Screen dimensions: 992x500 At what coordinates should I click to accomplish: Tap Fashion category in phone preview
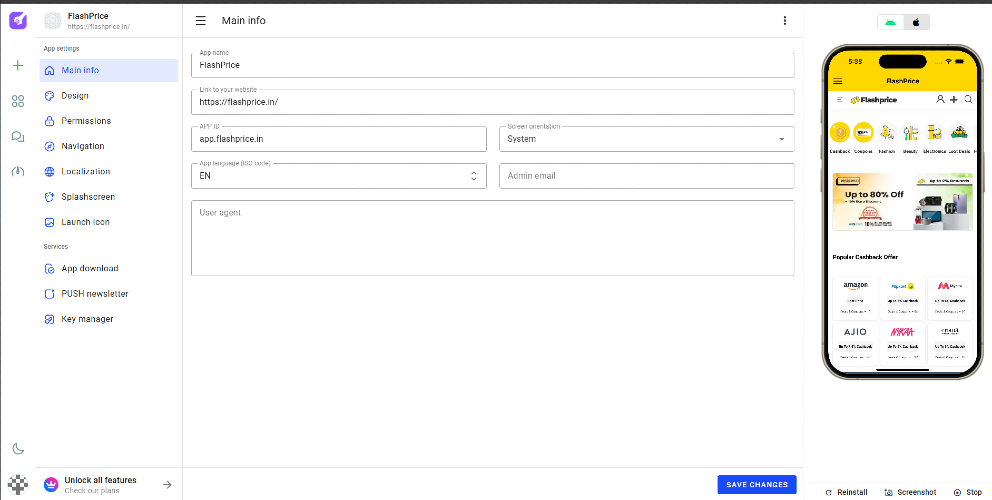887,137
